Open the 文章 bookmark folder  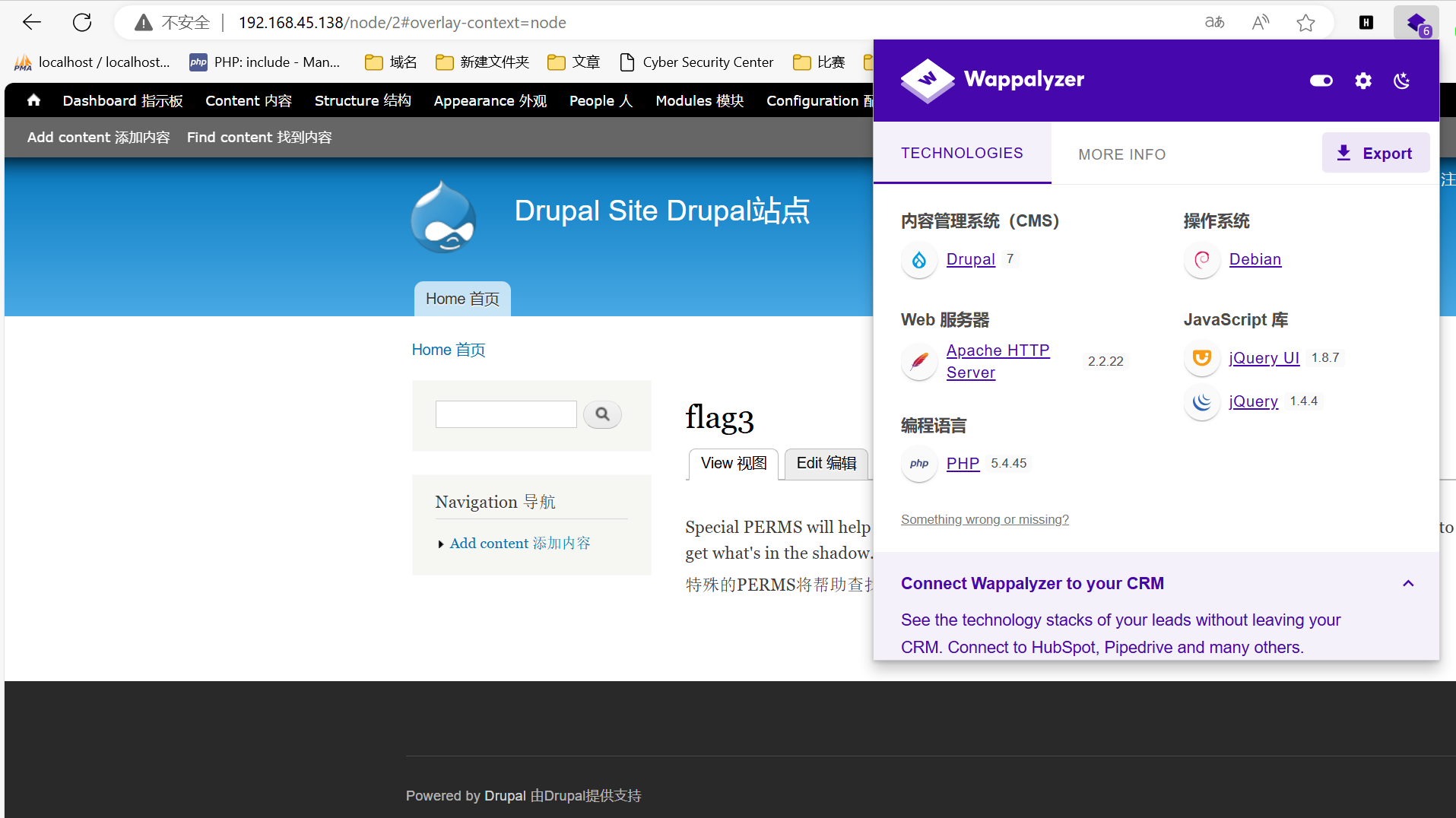coord(573,62)
